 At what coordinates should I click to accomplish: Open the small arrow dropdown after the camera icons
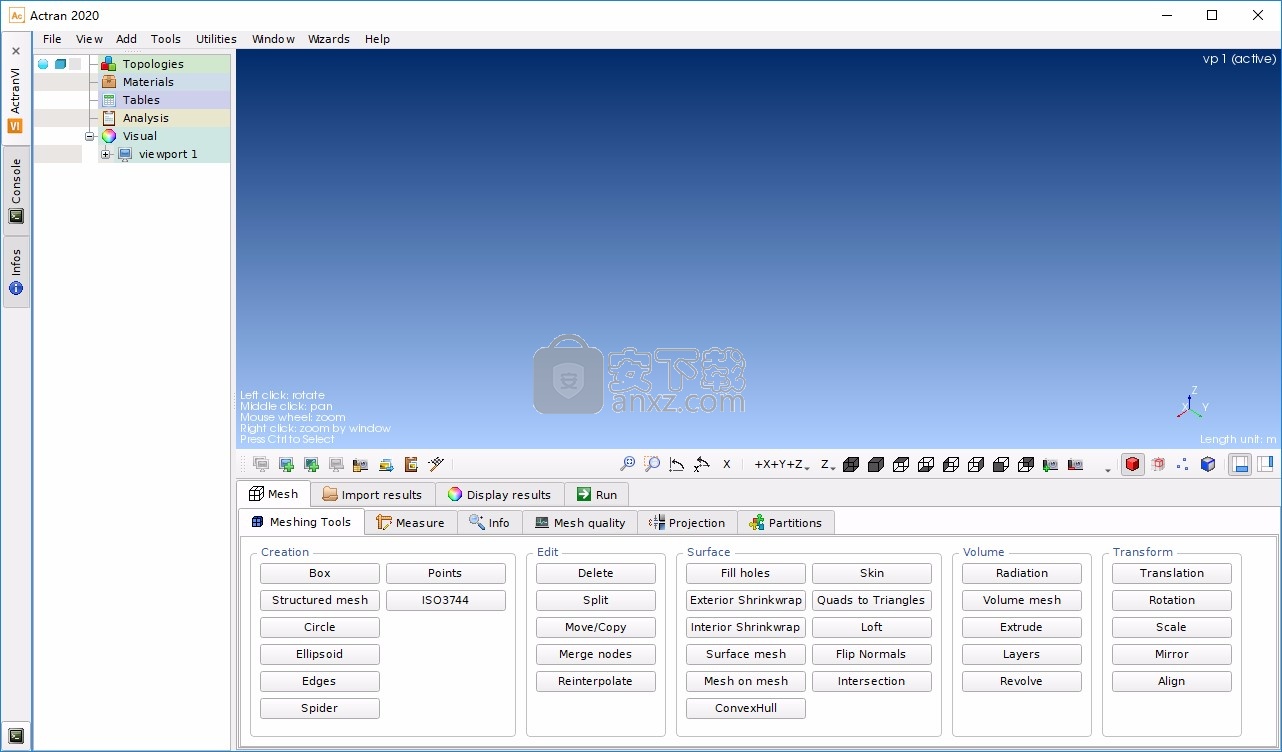pos(1108,468)
